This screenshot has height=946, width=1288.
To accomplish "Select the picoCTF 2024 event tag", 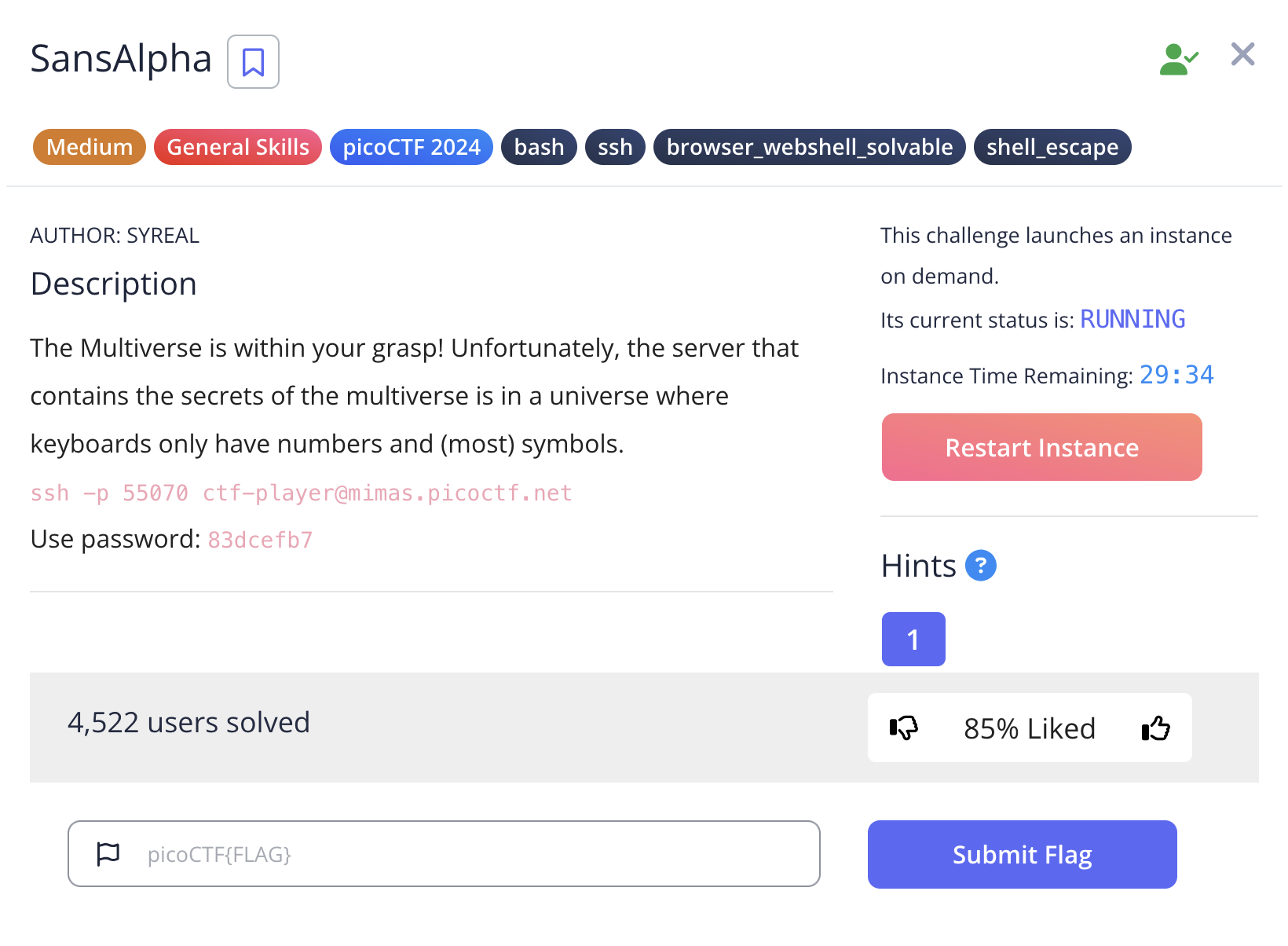I will click(x=412, y=147).
